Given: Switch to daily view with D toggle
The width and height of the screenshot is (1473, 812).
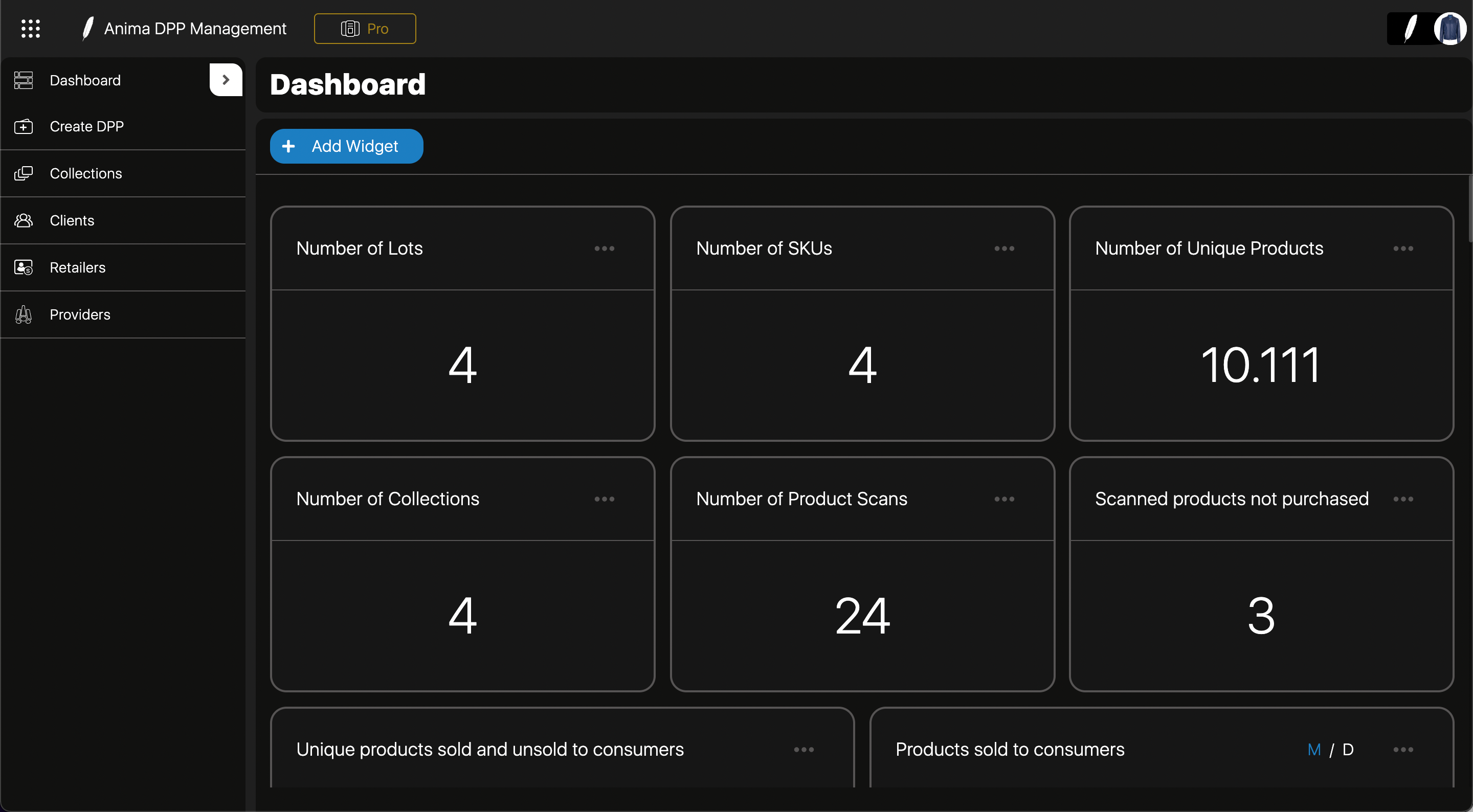Looking at the screenshot, I should click(x=1348, y=750).
